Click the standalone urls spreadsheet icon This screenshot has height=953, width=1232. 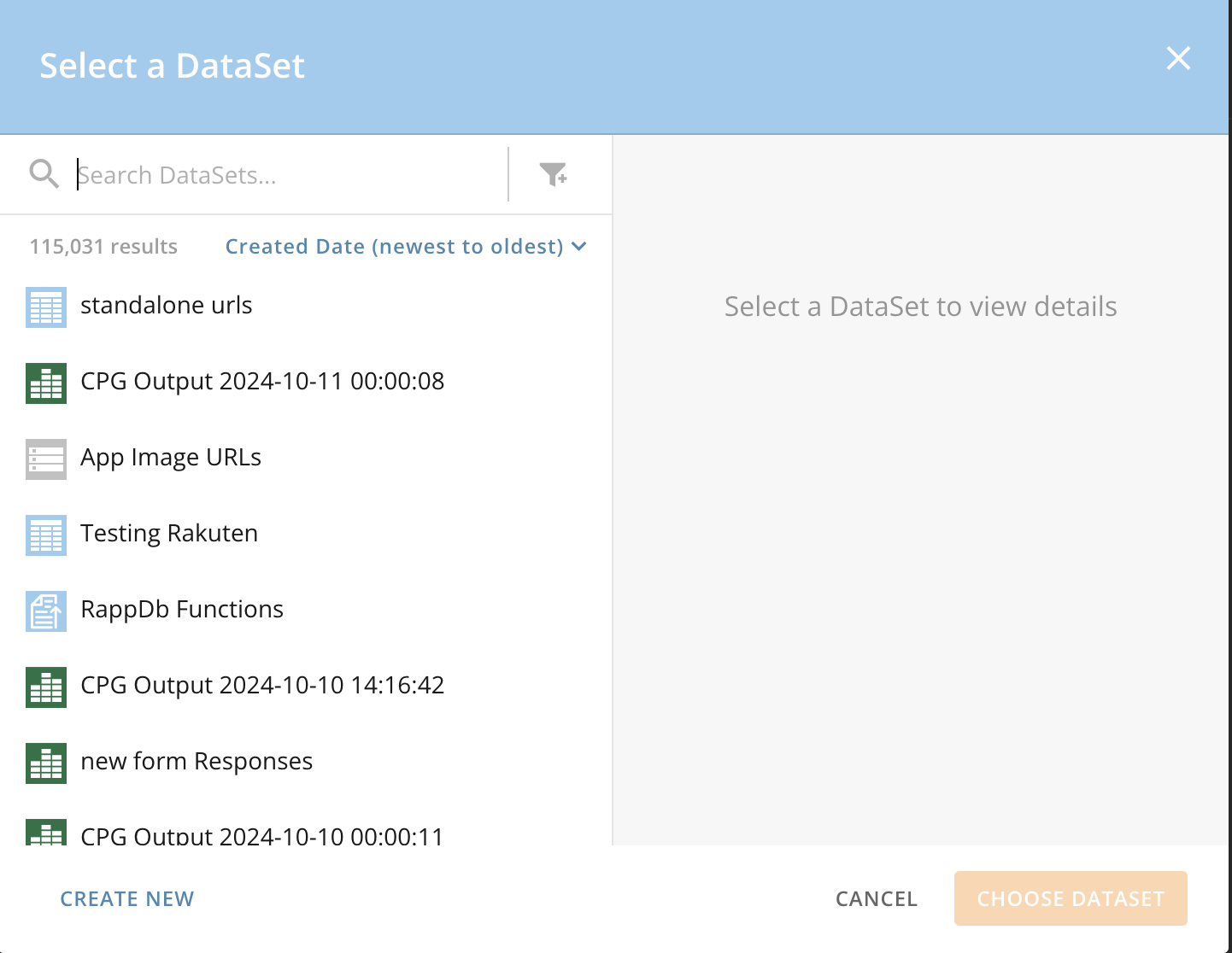(45, 307)
